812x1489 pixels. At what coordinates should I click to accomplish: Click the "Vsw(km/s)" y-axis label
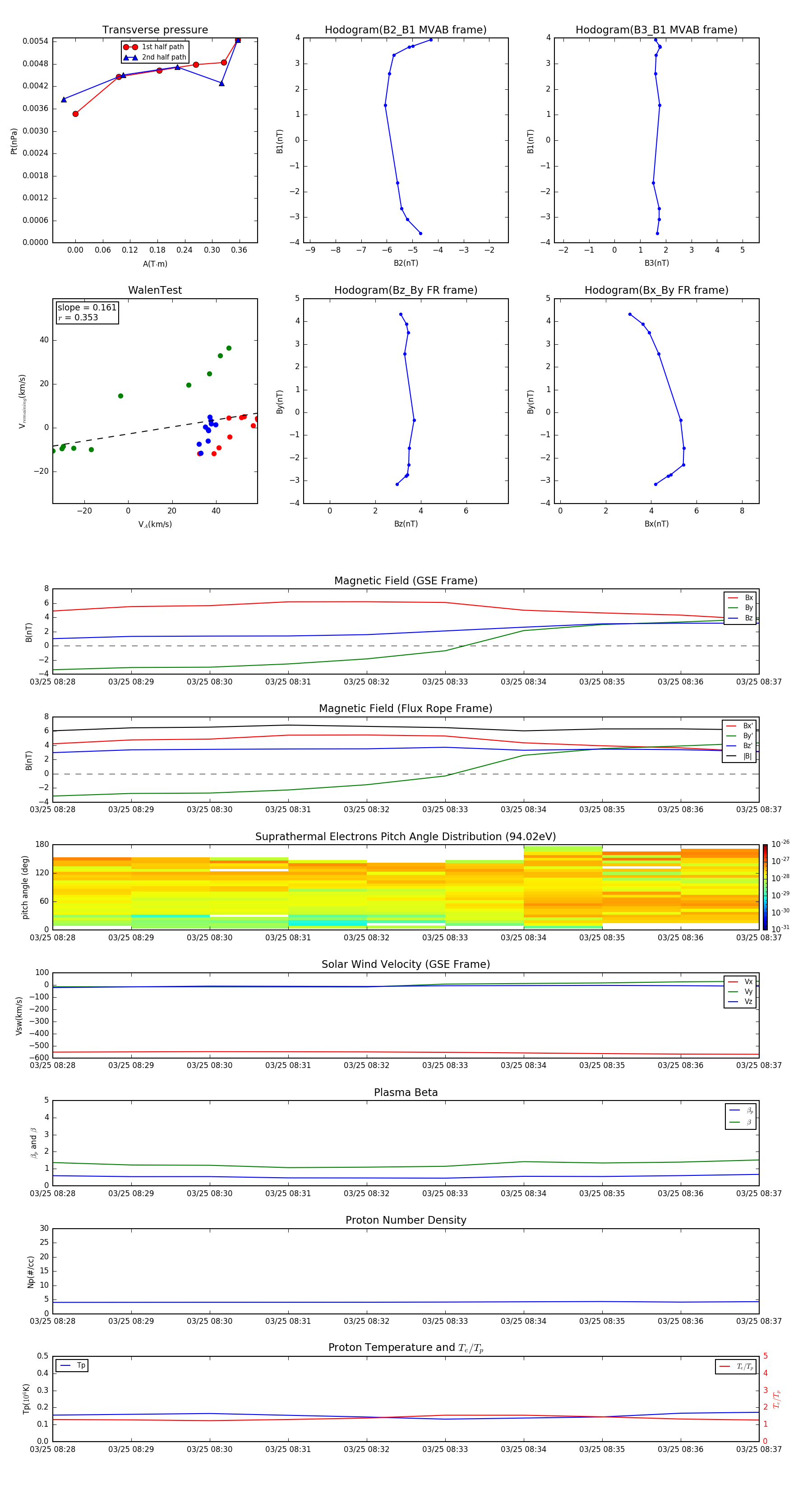point(18,1015)
